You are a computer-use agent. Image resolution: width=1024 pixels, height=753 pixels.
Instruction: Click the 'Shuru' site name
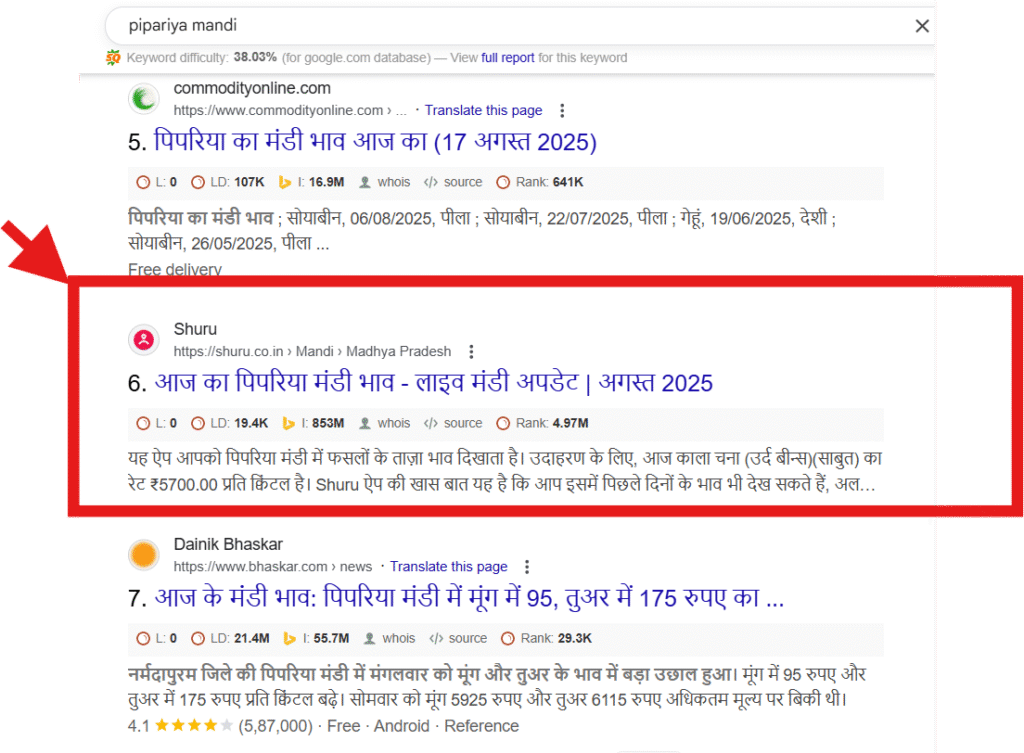[x=195, y=329]
